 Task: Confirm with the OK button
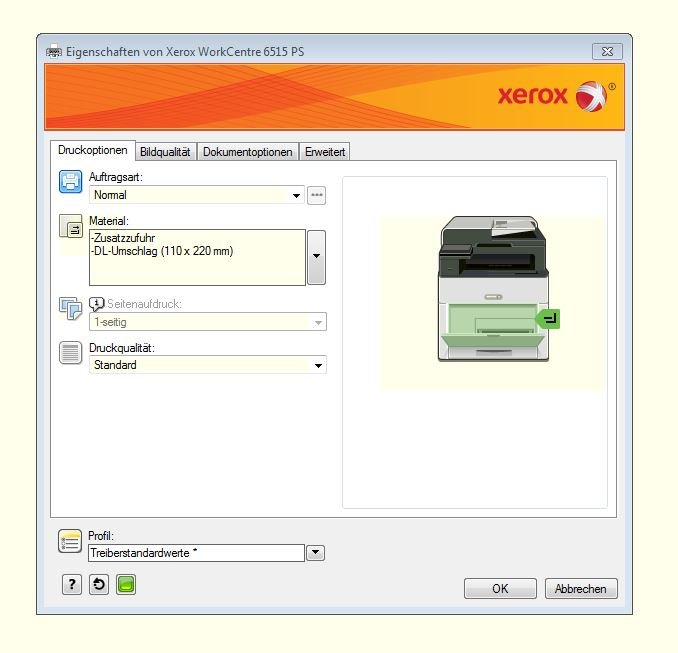tap(500, 589)
